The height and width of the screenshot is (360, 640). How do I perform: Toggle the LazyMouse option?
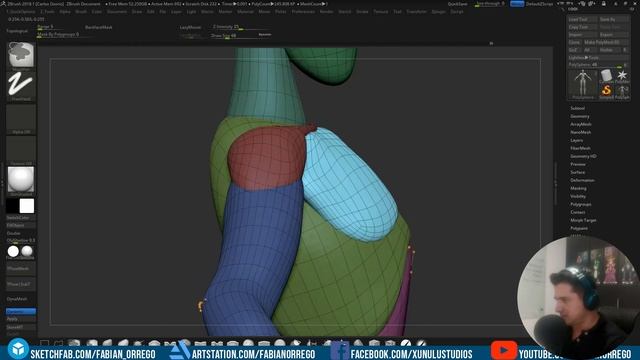[x=190, y=27]
